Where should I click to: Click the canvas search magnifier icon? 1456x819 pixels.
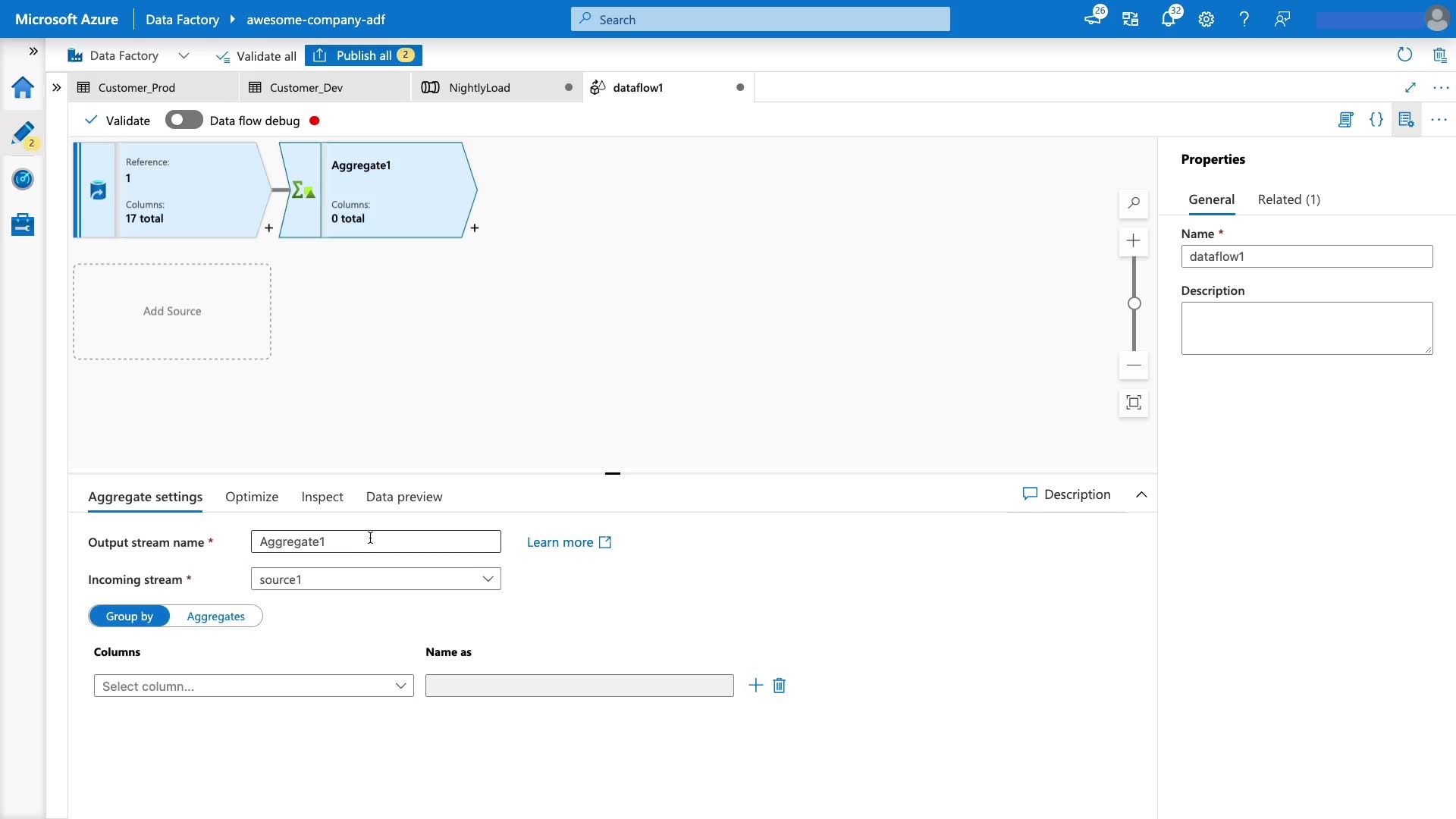tap(1134, 203)
